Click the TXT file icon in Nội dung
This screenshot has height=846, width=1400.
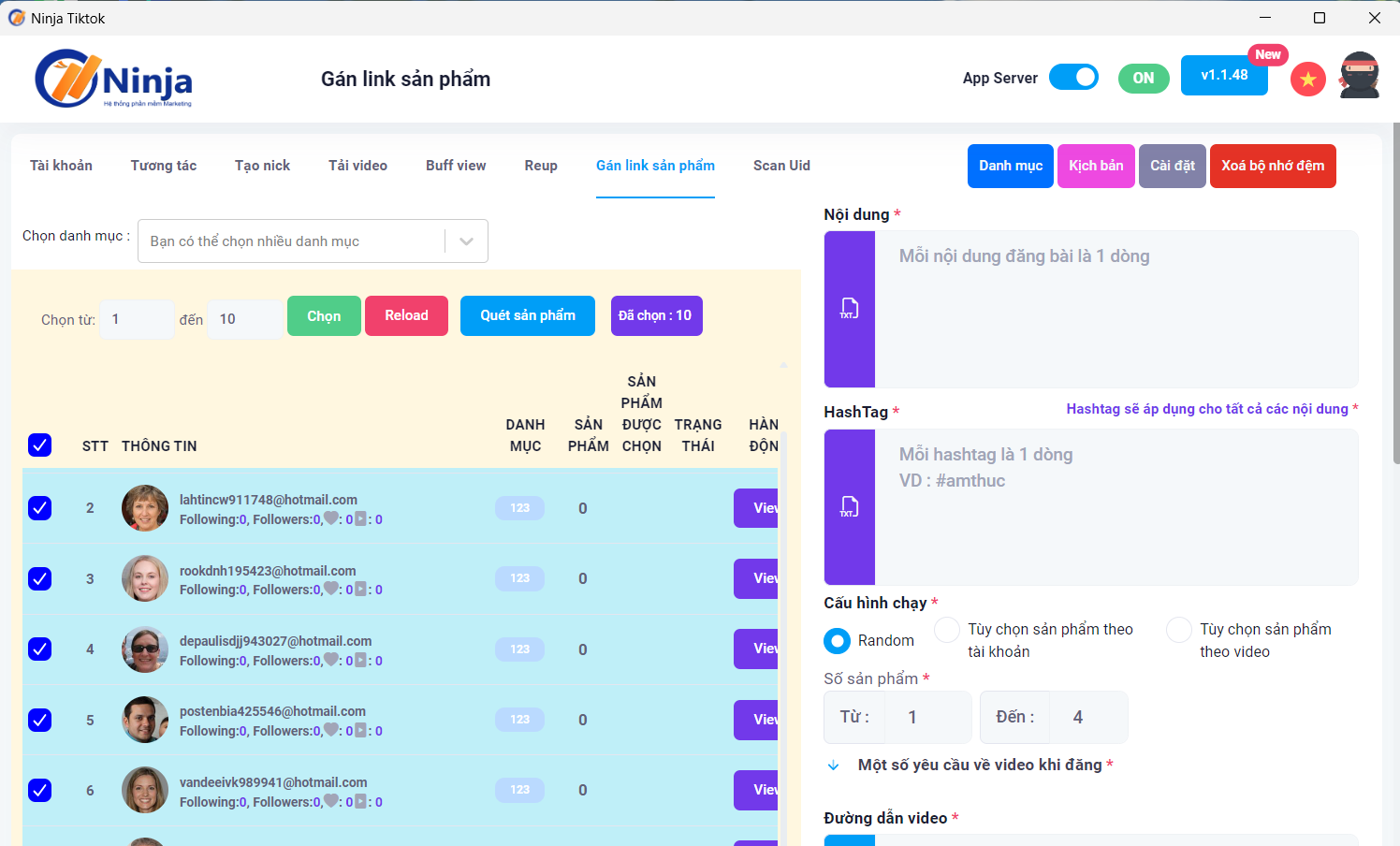pyautogui.click(x=849, y=309)
